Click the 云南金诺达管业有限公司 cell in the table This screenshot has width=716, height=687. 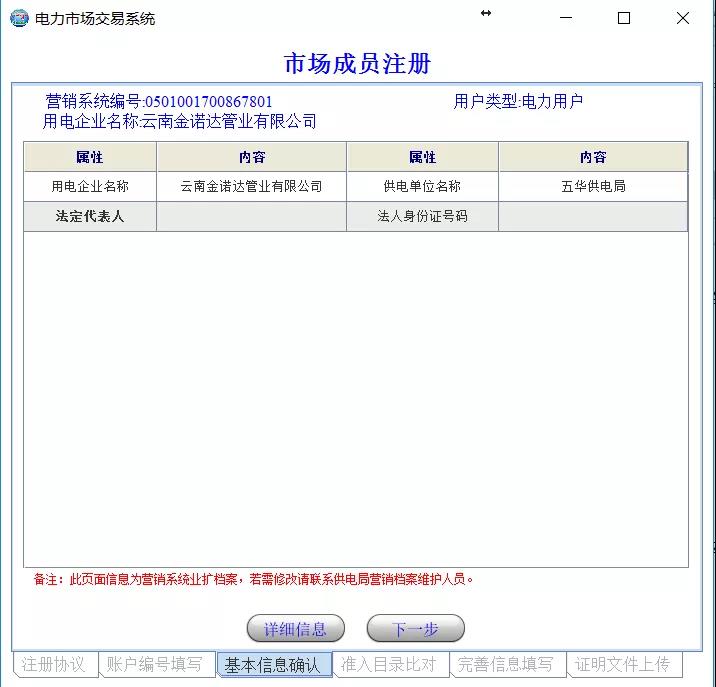tap(251, 186)
